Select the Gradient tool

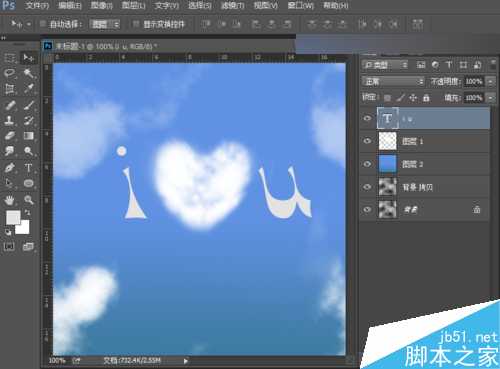pyautogui.click(x=28, y=136)
